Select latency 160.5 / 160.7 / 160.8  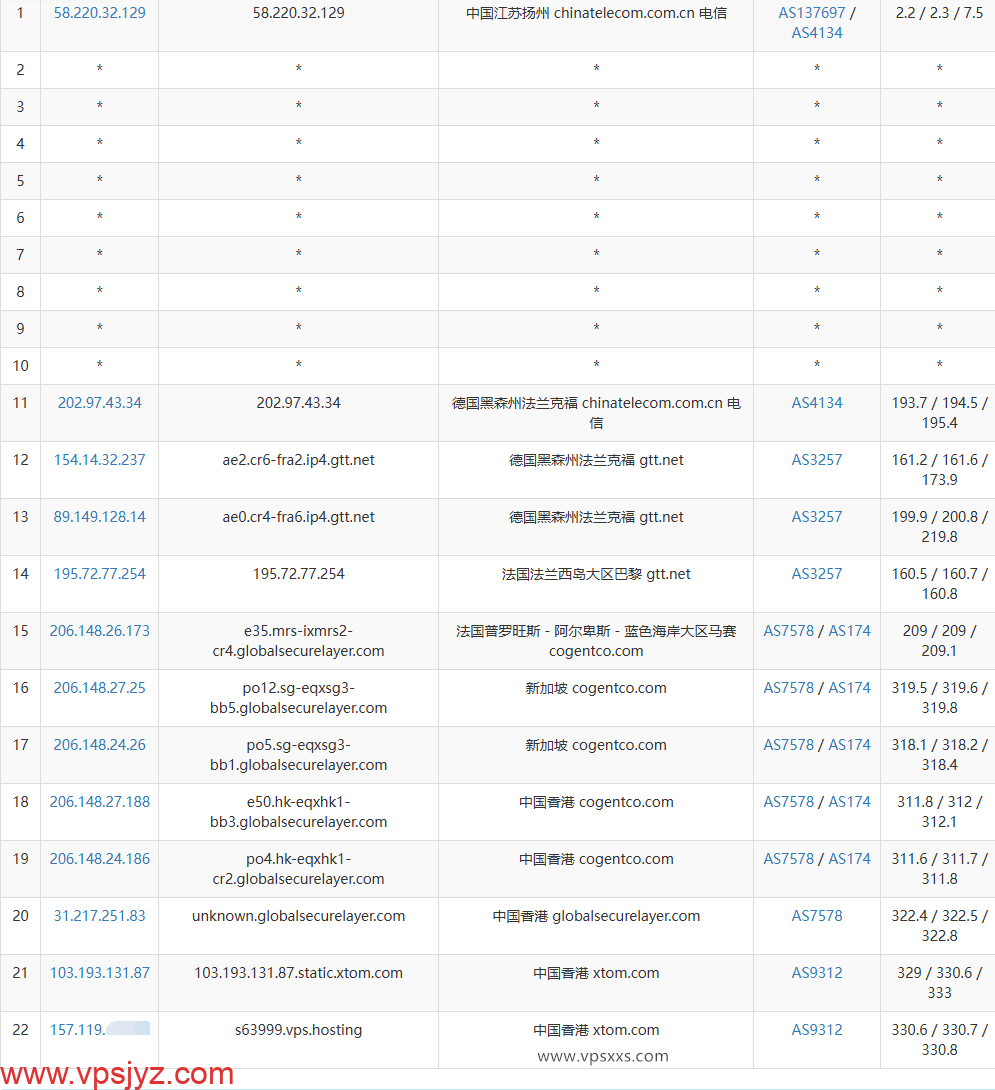939,584
